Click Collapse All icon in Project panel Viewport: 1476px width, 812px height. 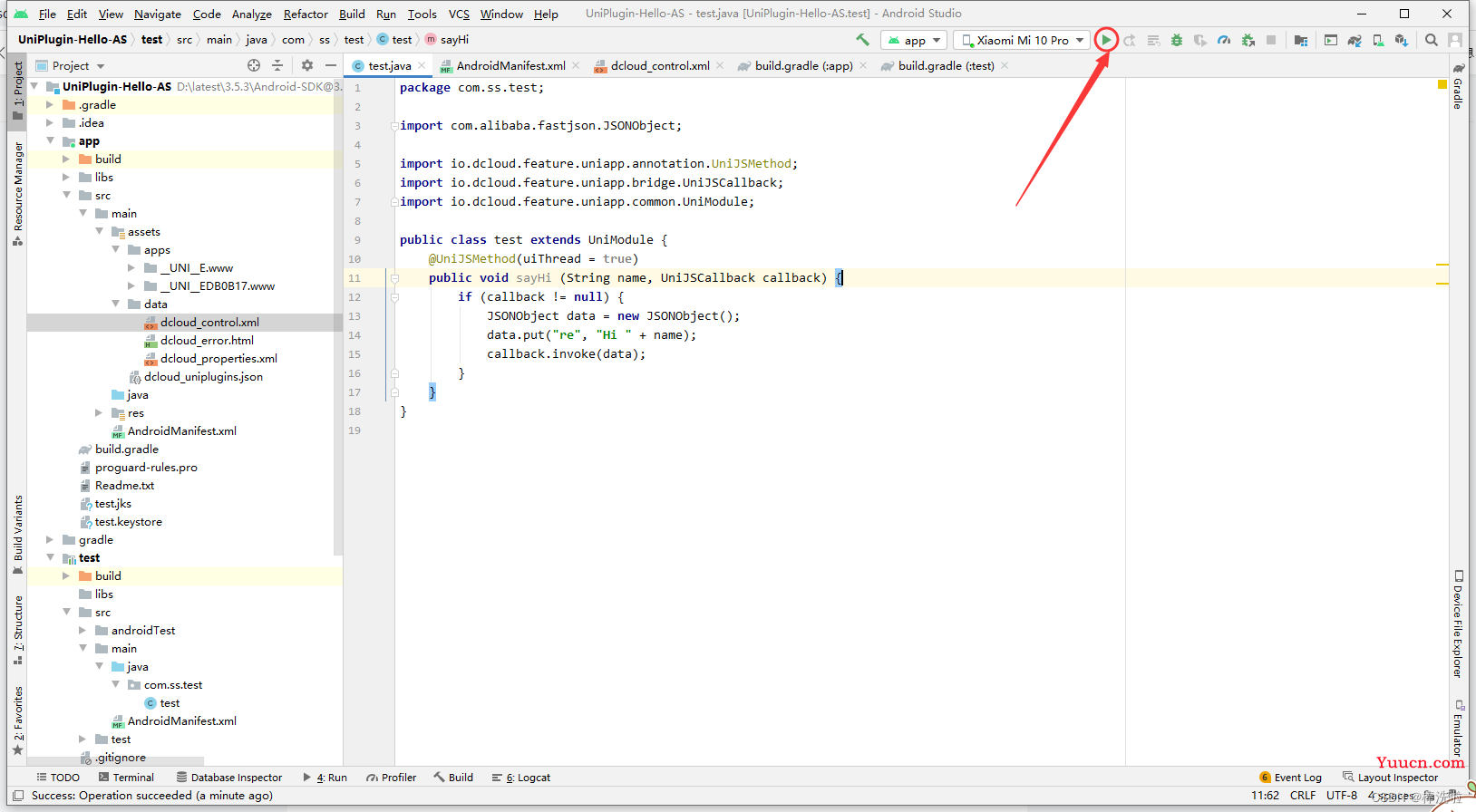(x=277, y=65)
